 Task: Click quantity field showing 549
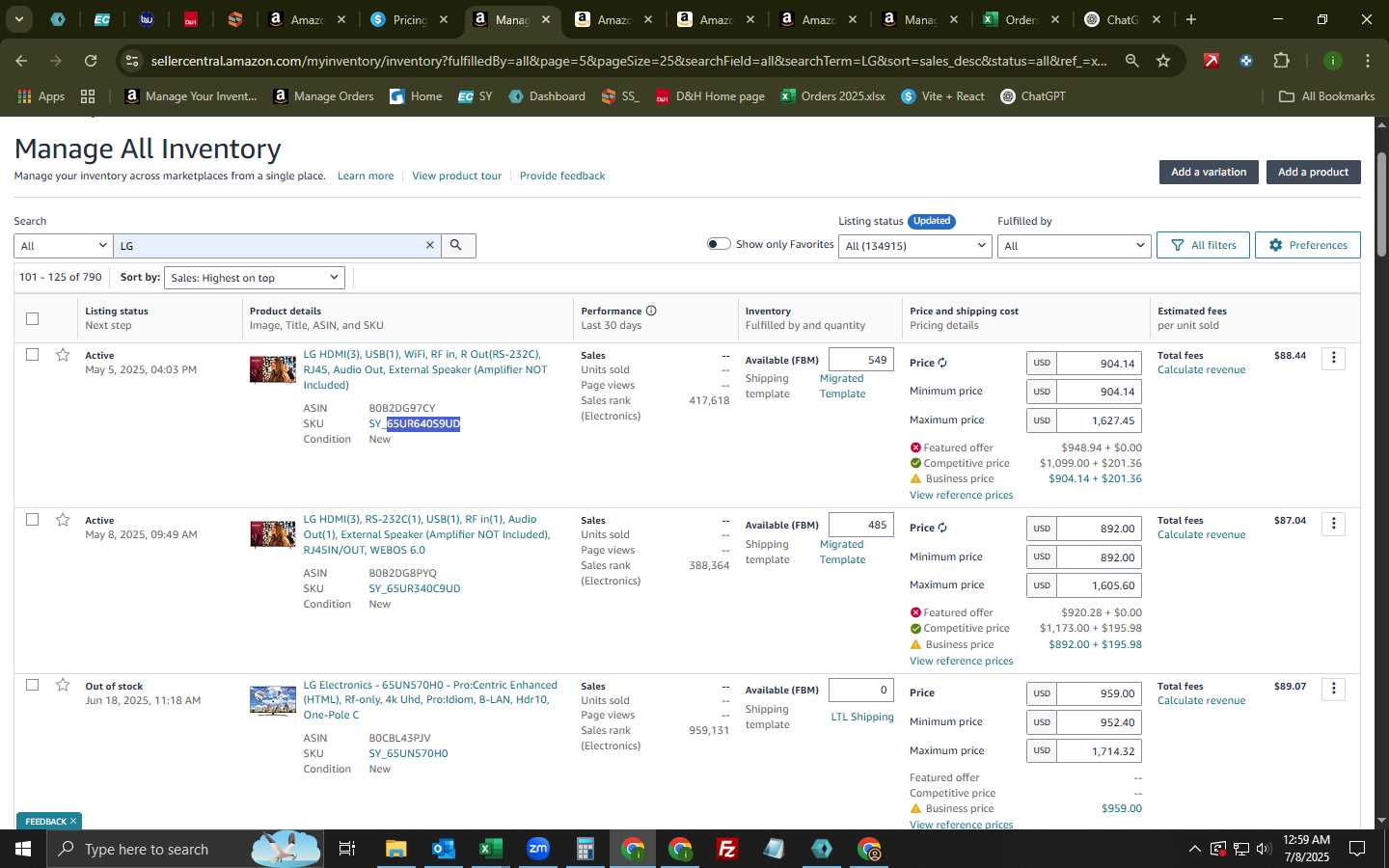tap(861, 360)
